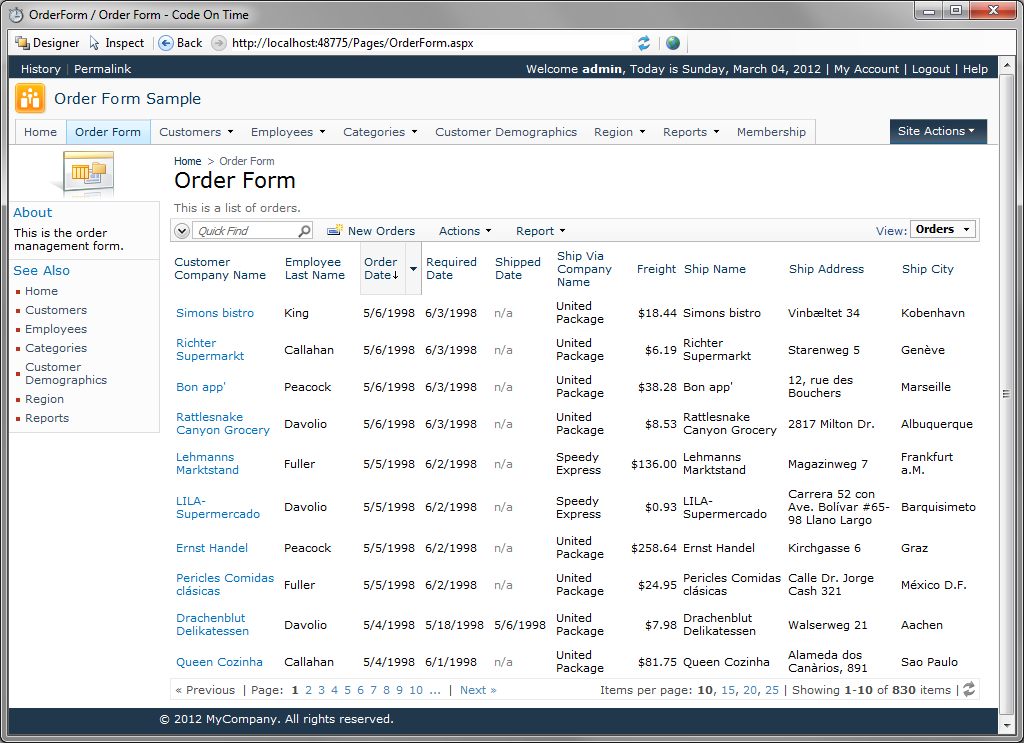This screenshot has width=1024, height=743.
Task: Open the Richter Supermarkt order
Action: coord(210,349)
